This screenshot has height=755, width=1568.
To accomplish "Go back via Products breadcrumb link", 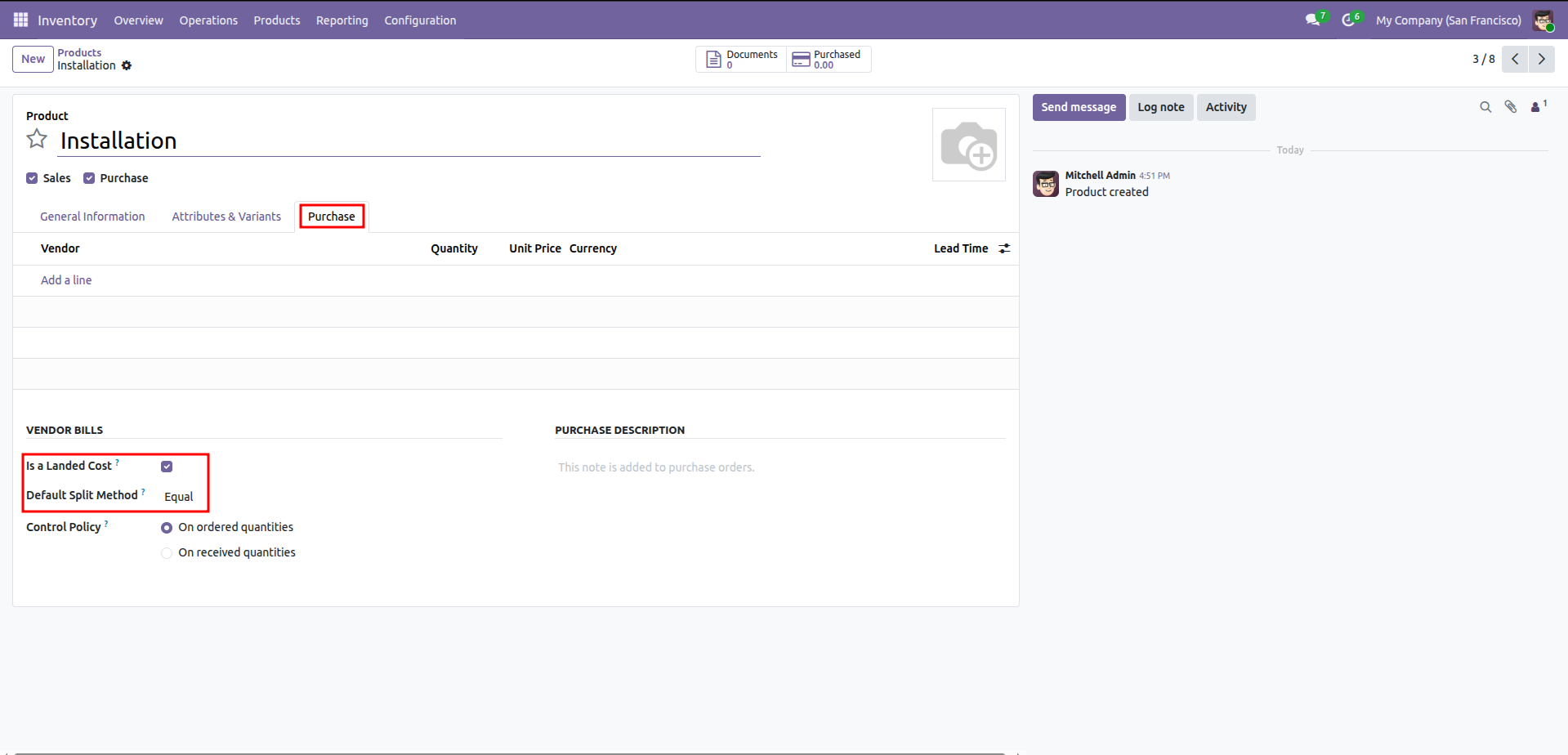I will tap(79, 52).
